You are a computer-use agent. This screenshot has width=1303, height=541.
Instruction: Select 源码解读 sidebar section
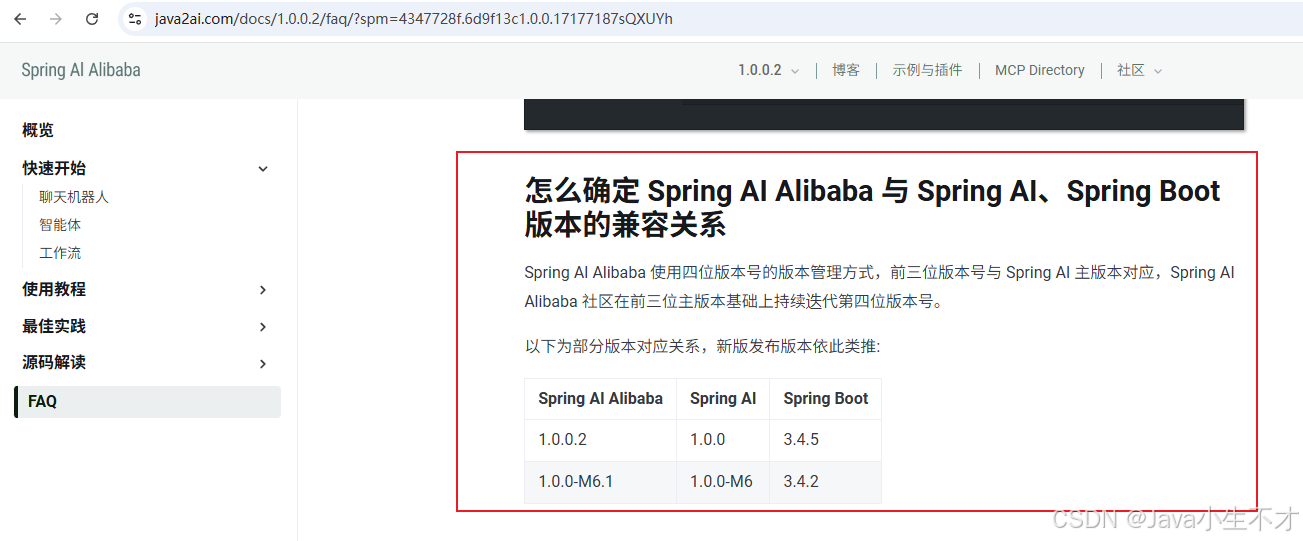(54, 362)
